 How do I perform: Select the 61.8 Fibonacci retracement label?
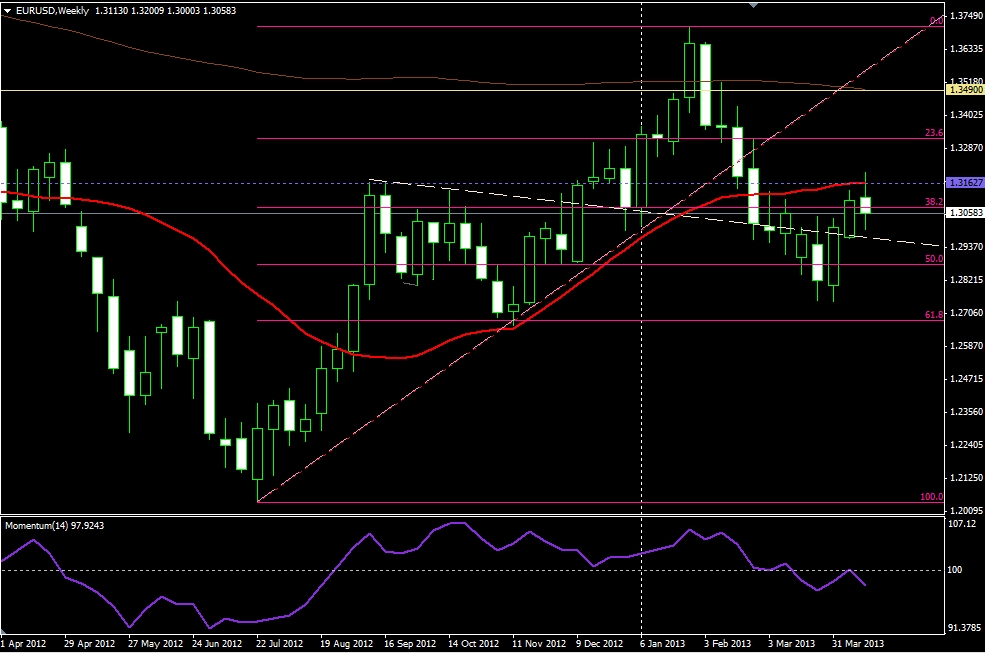pyautogui.click(x=933, y=314)
